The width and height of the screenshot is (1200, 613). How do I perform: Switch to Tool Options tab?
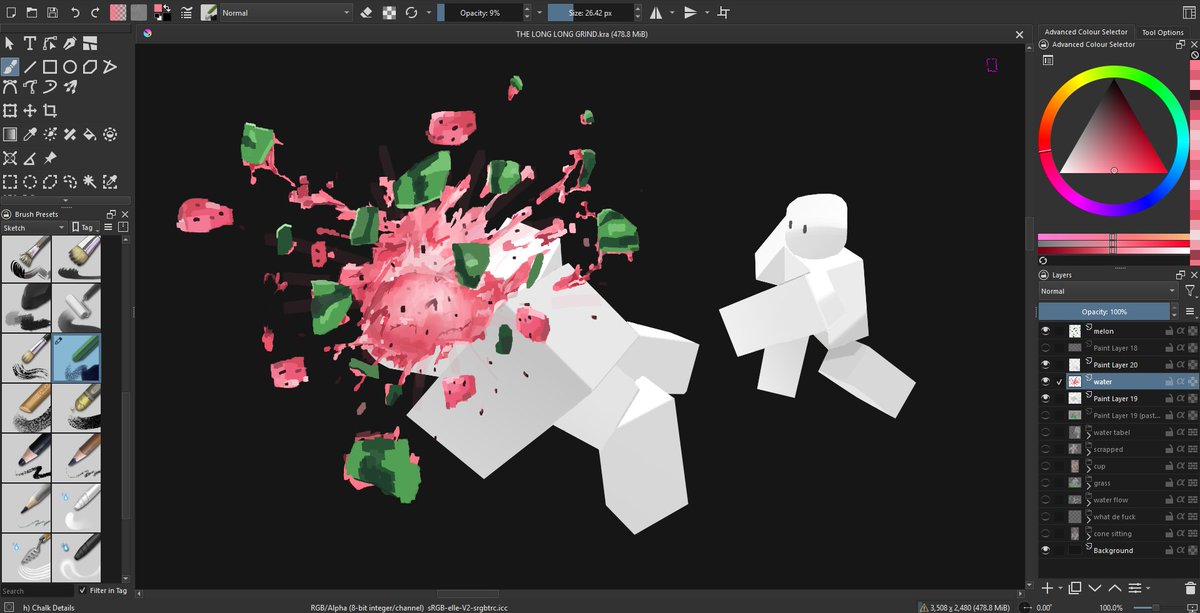point(1162,32)
